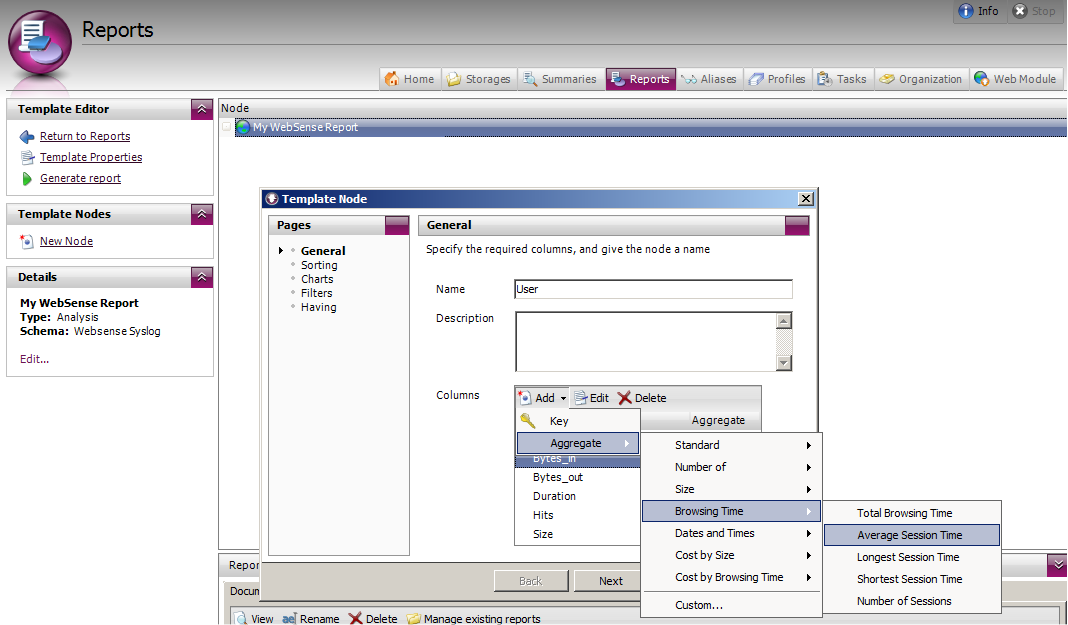Click the New Node link
Viewport: 1068px width, 625px height.
(66, 241)
